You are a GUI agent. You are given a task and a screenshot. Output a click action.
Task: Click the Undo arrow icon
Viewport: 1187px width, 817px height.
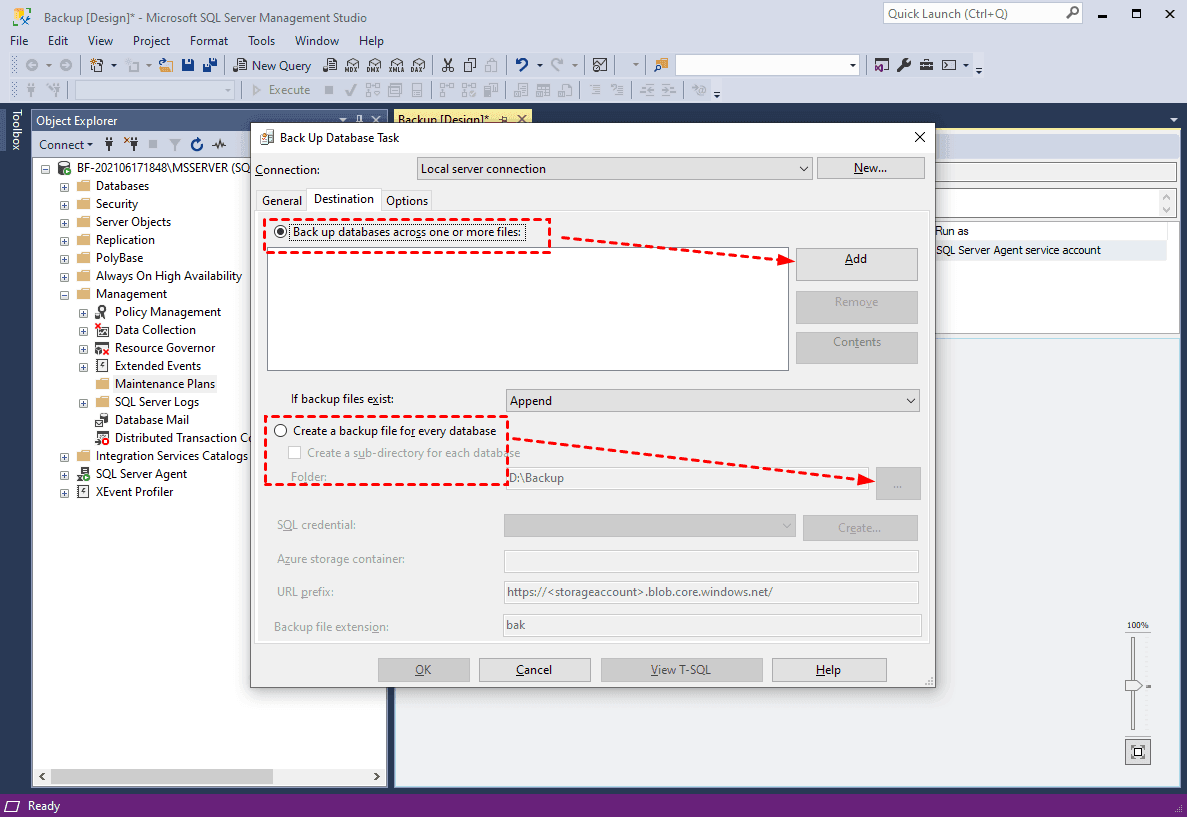(522, 65)
